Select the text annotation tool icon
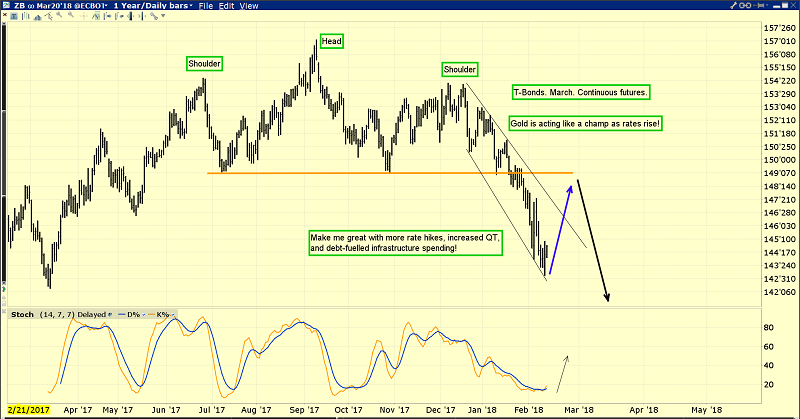 14,16
